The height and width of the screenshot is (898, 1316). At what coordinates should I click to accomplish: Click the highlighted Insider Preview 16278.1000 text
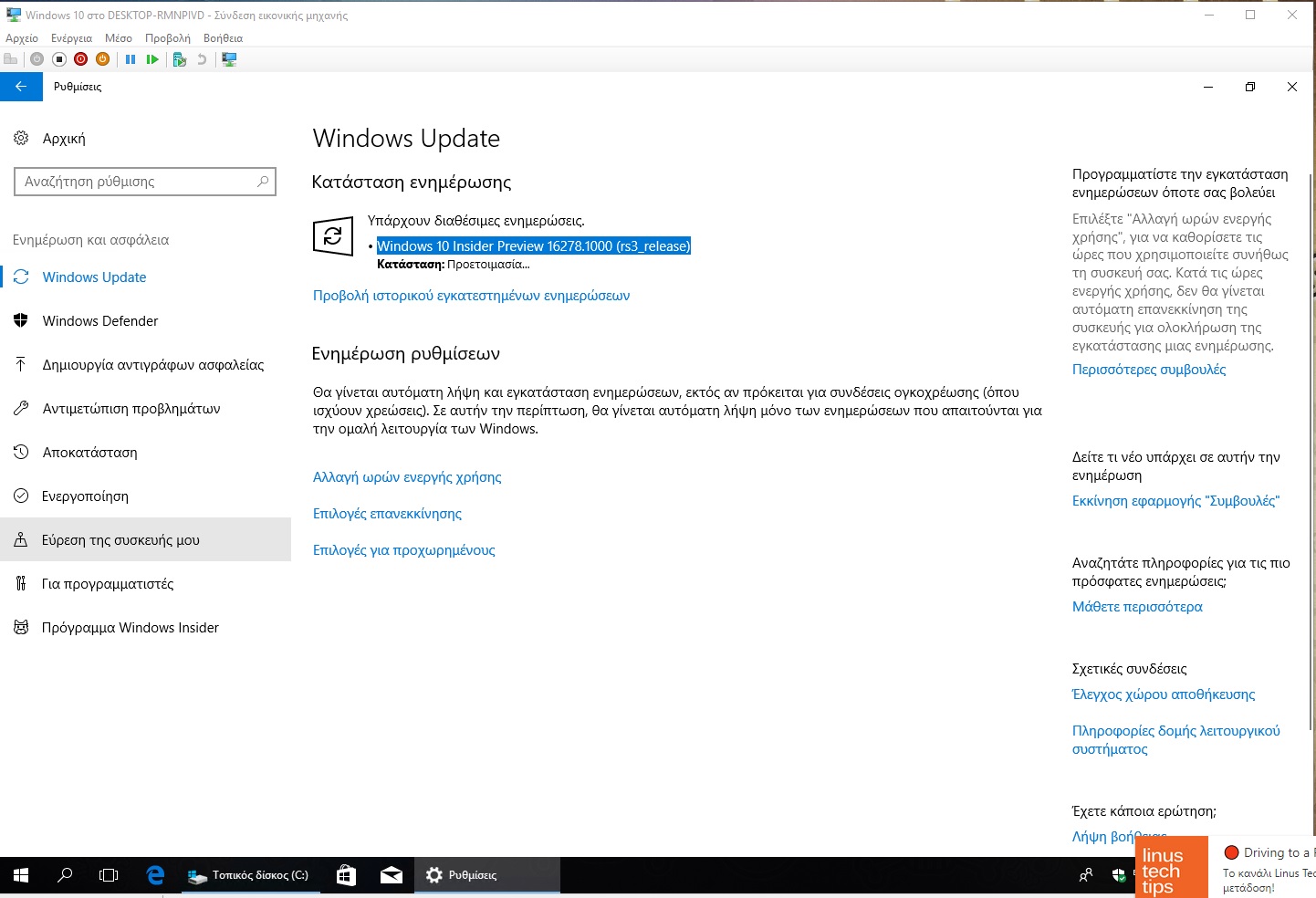pyautogui.click(x=534, y=246)
